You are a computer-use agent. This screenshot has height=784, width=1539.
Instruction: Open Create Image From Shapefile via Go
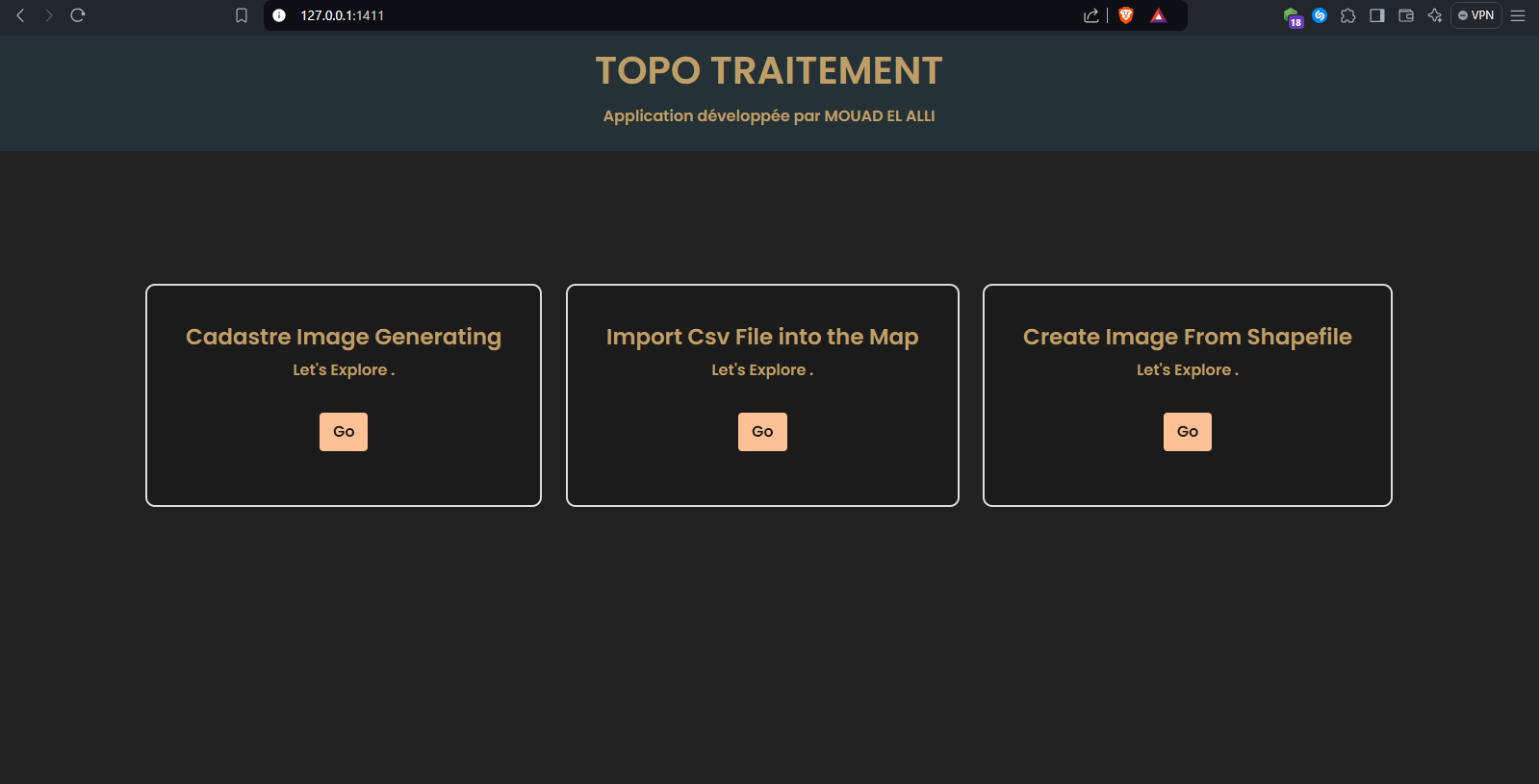click(x=1187, y=432)
